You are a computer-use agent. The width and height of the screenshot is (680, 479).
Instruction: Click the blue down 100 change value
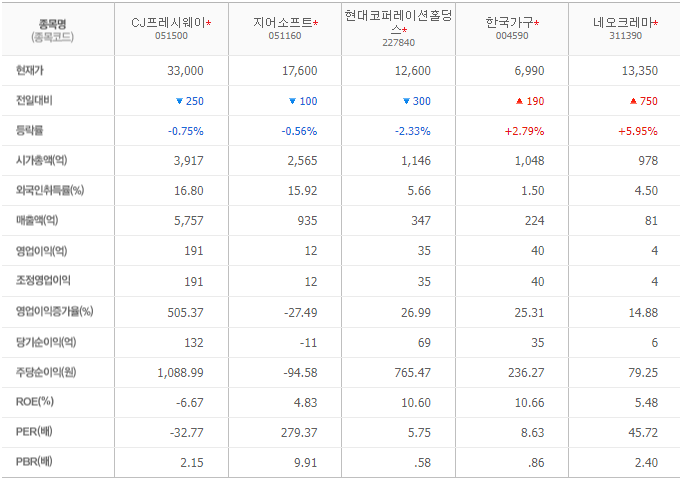[x=303, y=101]
